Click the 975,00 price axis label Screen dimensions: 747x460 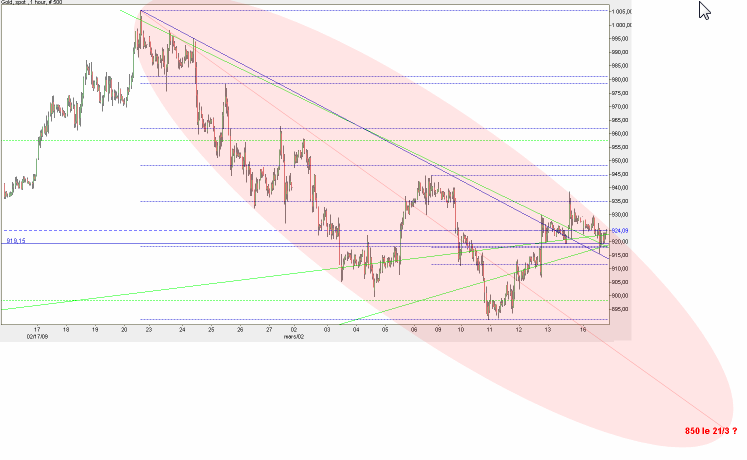(620, 93)
